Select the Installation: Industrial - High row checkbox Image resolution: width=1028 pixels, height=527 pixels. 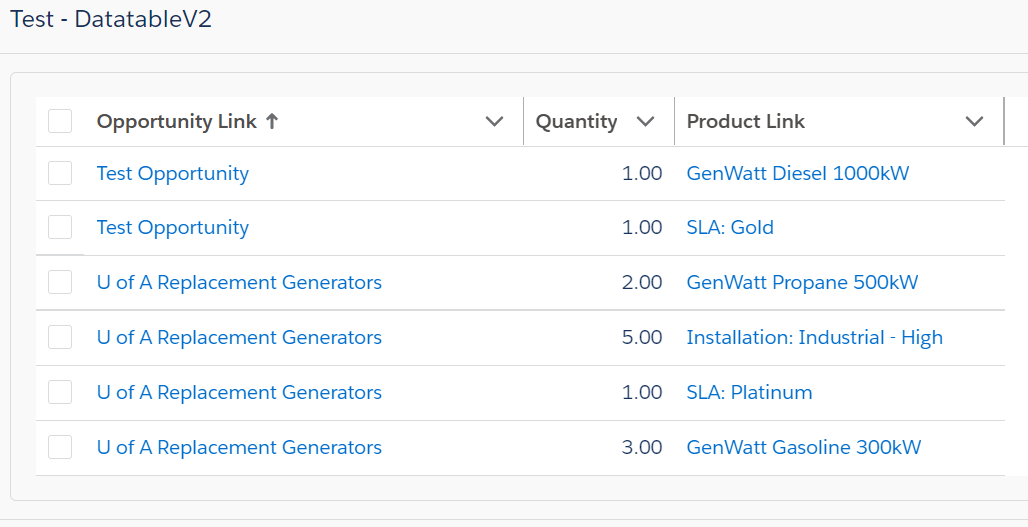click(x=60, y=337)
